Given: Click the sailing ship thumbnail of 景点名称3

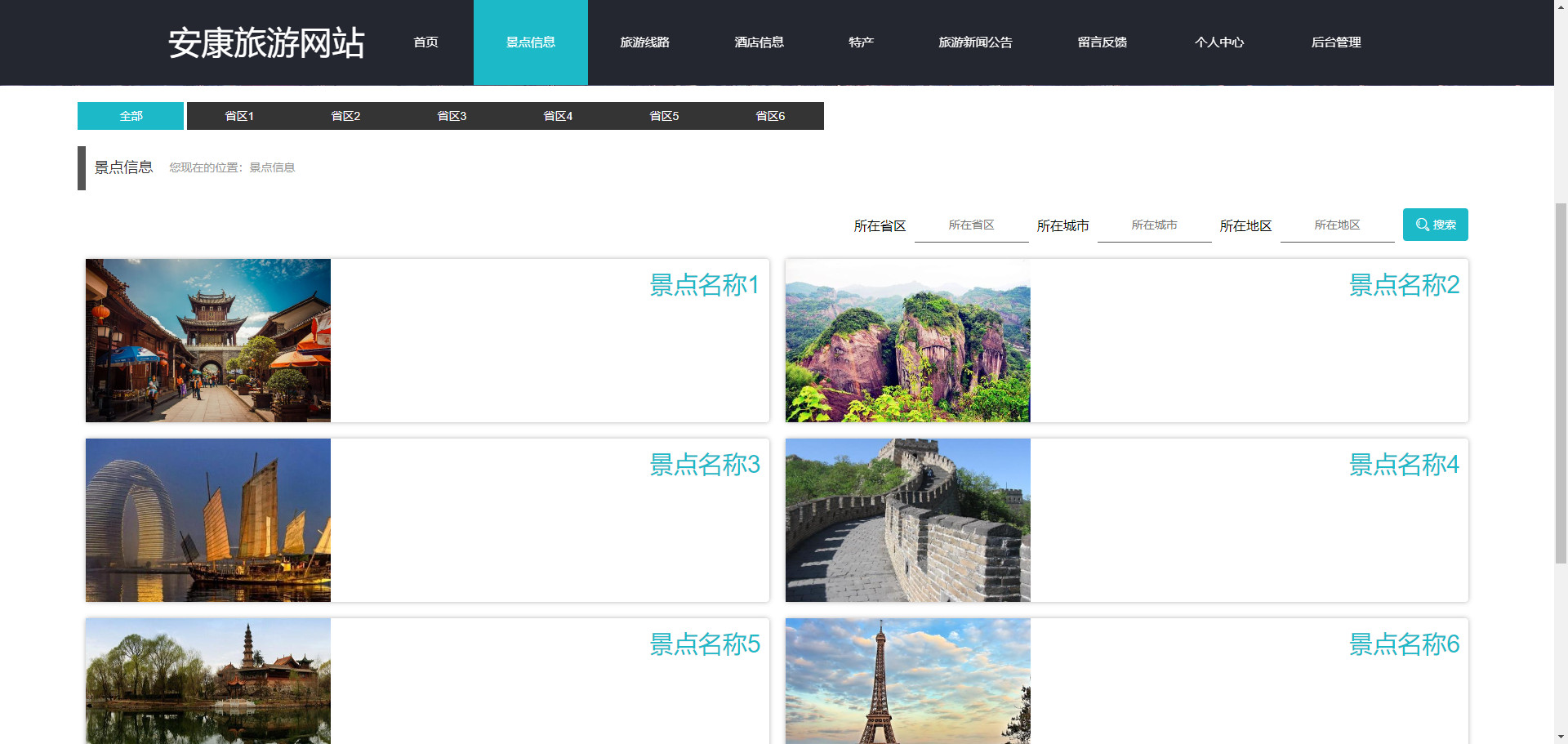Looking at the screenshot, I should [x=208, y=520].
